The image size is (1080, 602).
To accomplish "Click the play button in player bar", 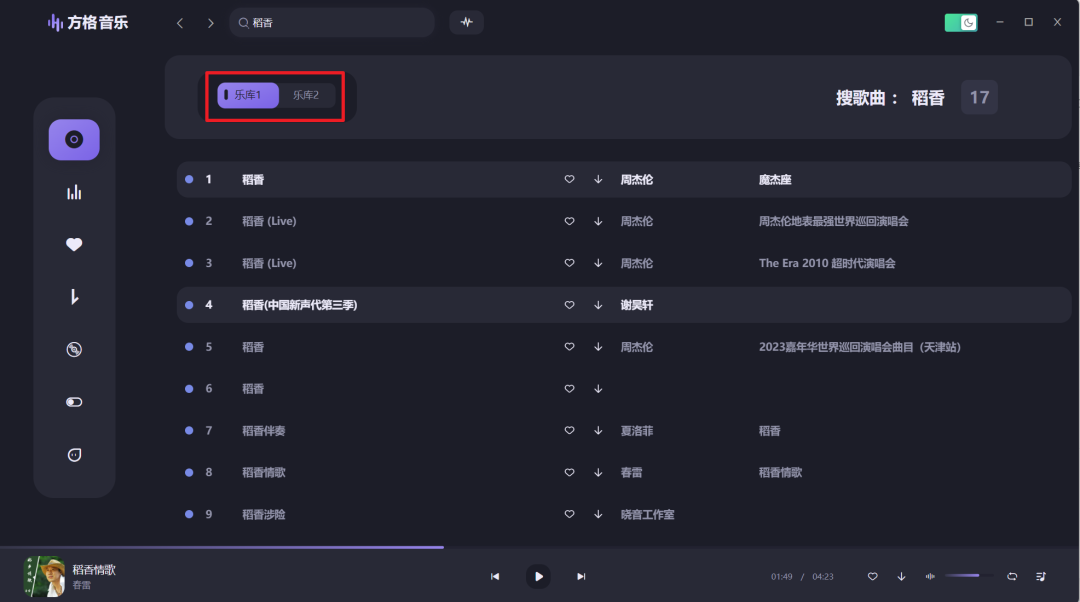I will pos(539,577).
